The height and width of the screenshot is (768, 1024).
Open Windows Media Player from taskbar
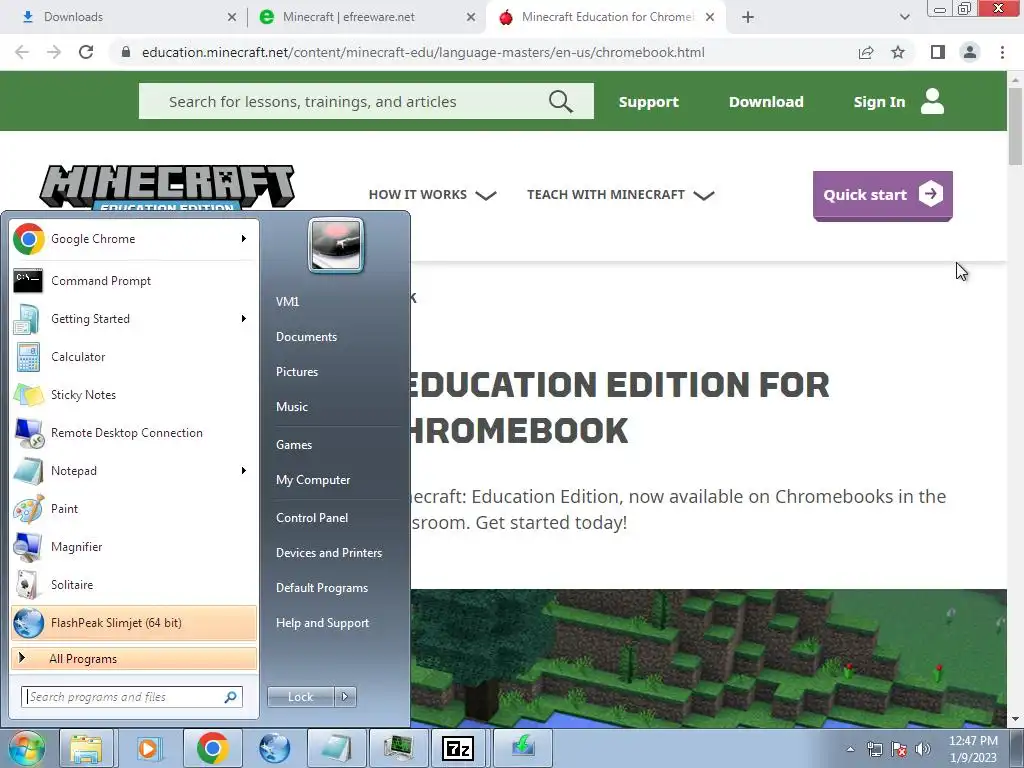(148, 748)
